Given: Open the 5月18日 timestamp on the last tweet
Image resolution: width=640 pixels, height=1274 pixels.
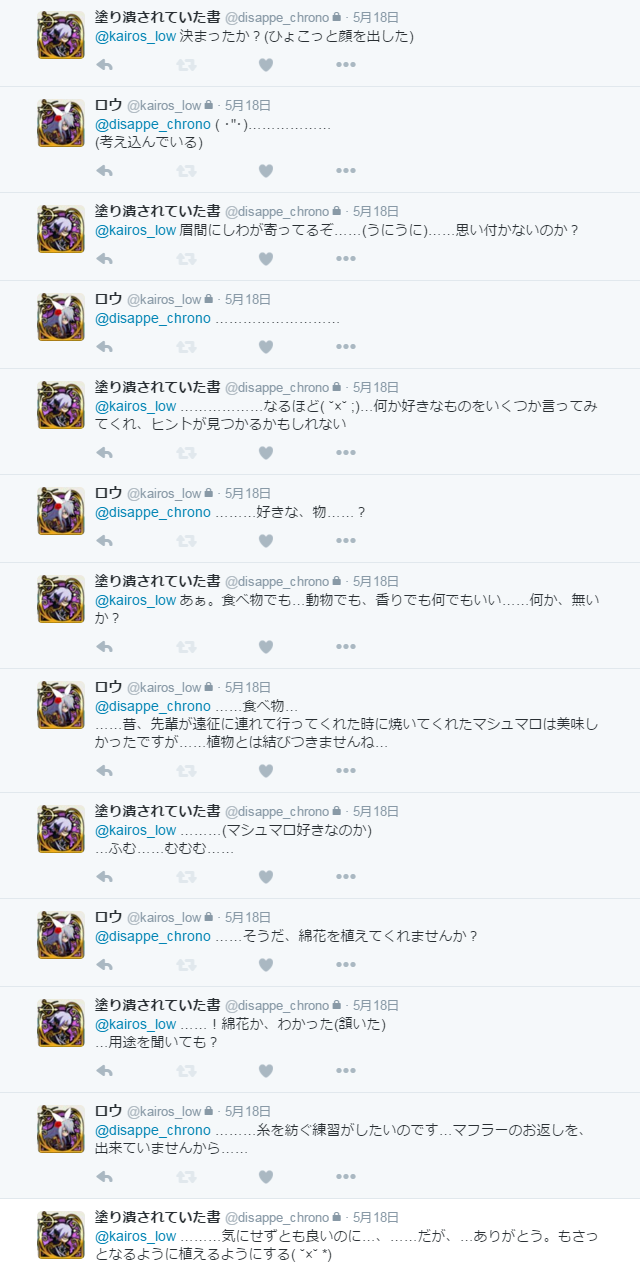Looking at the screenshot, I should [376, 1218].
